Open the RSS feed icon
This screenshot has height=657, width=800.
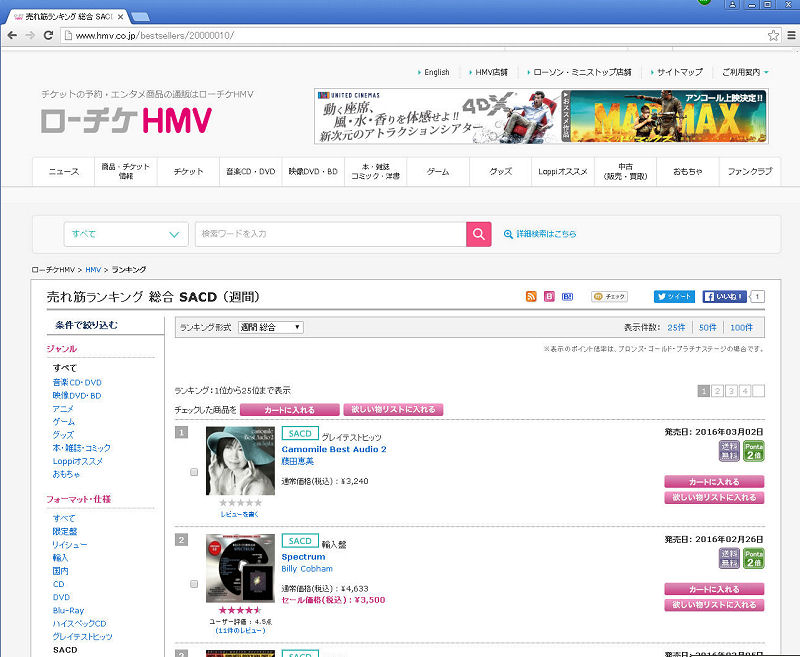click(x=531, y=296)
